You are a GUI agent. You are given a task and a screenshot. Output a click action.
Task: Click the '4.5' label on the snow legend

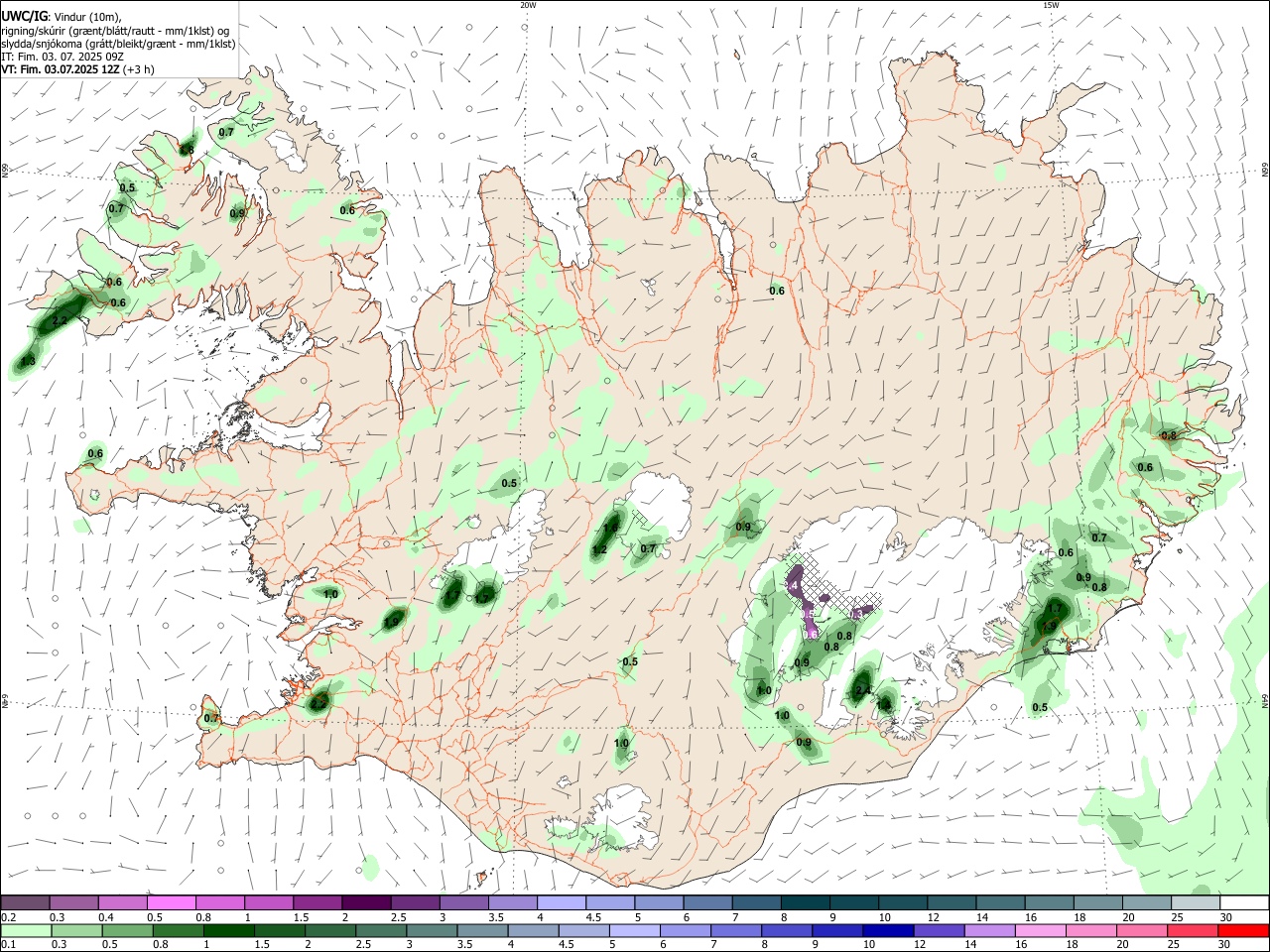coord(593,917)
